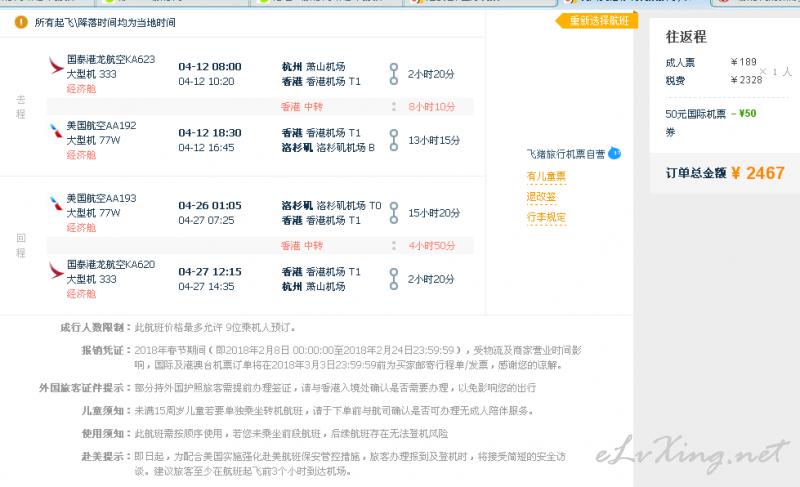
Task: Select flight name 国泰港龙航空KA623
Action: point(111,59)
